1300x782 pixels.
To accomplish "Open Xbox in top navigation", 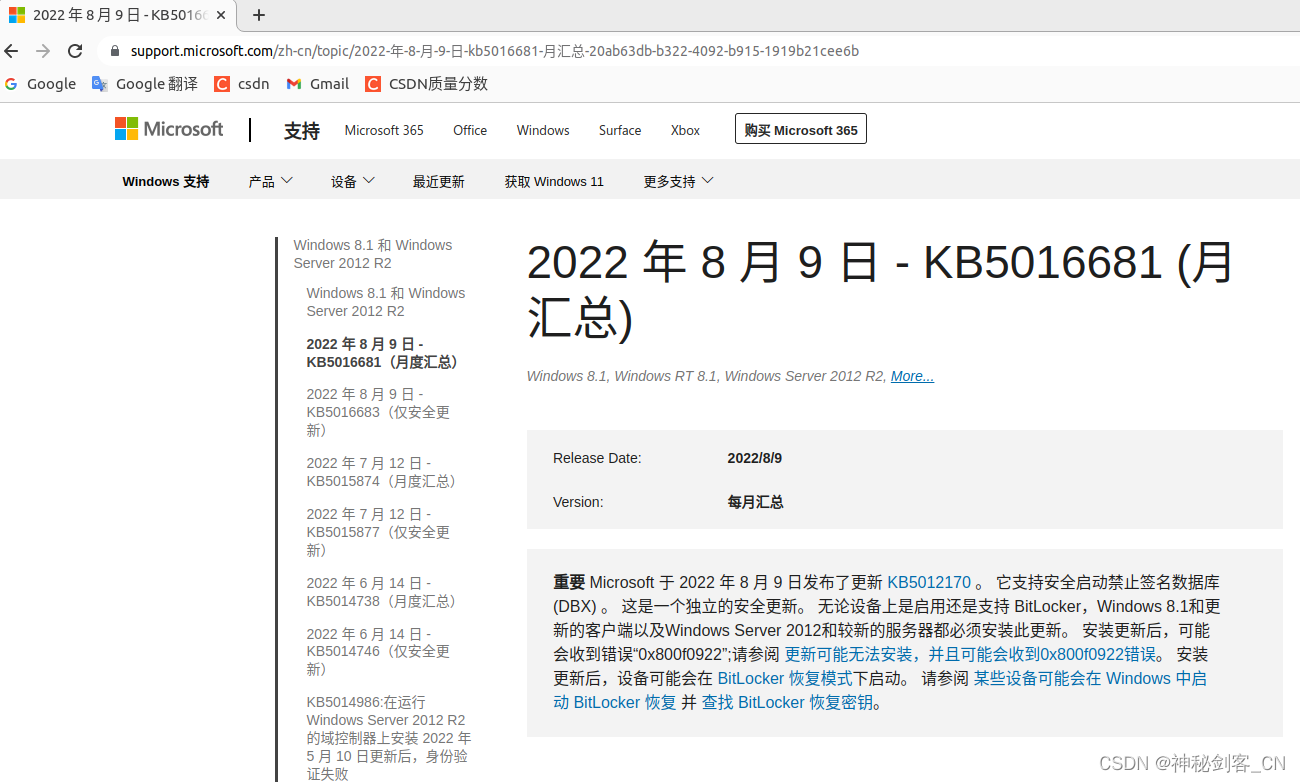I will (685, 130).
